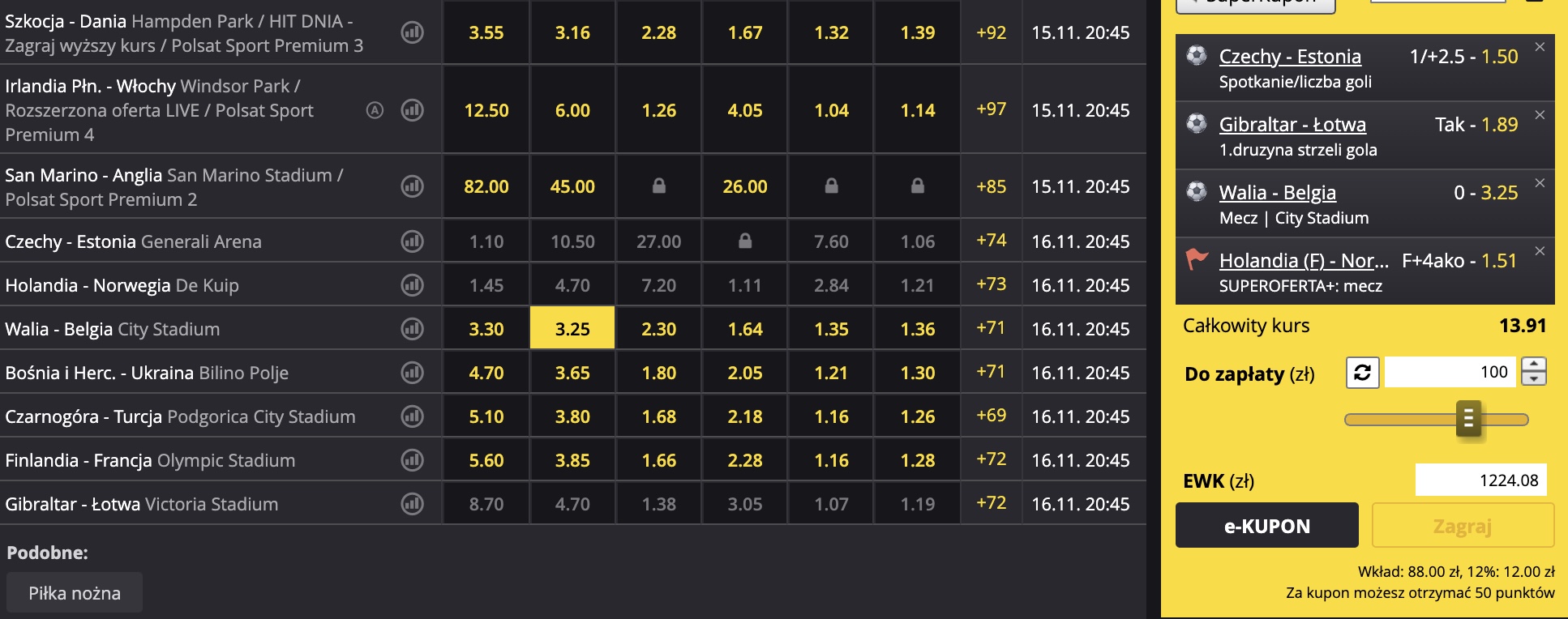The height and width of the screenshot is (619, 1568).
Task: Open Piłka nożna similar category tag
Action: coord(75,593)
